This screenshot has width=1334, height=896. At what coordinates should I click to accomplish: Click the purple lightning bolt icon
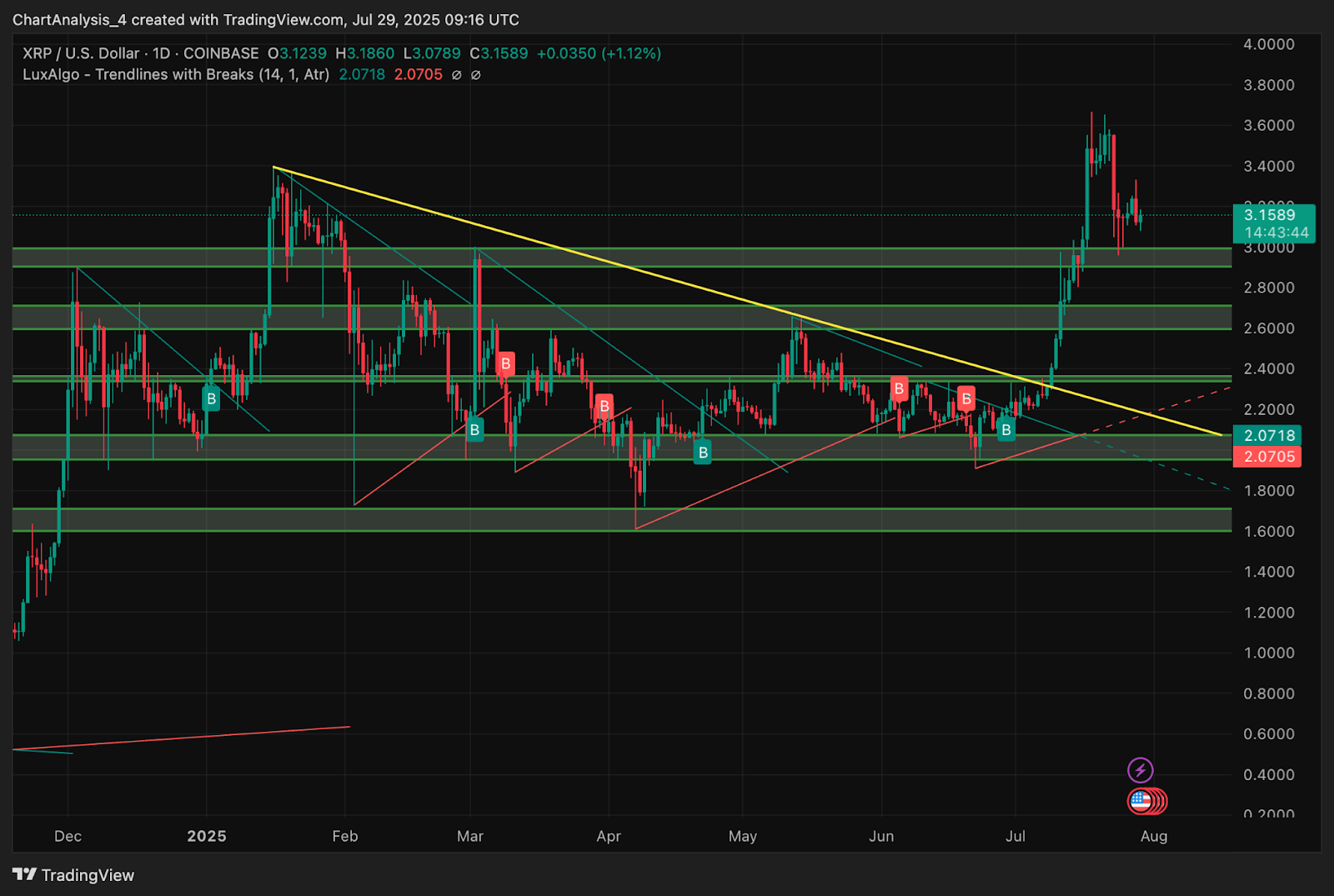point(1140,769)
